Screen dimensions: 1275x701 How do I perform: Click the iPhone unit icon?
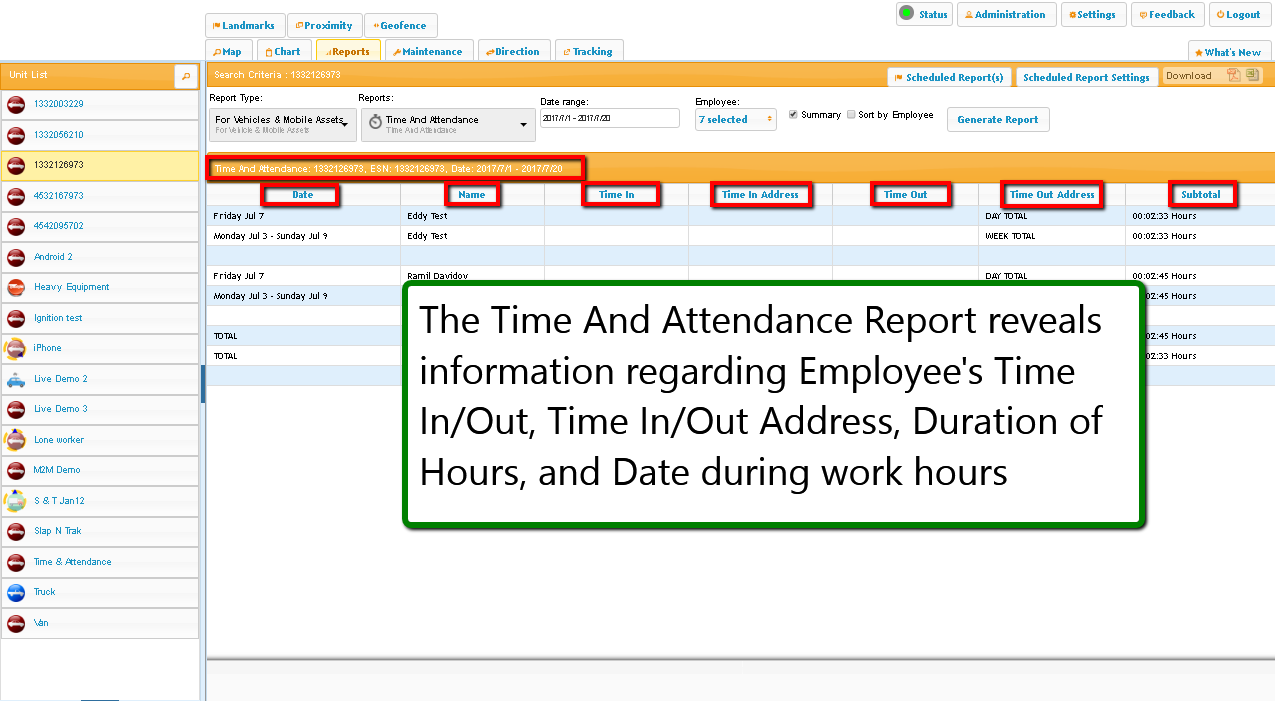point(16,348)
